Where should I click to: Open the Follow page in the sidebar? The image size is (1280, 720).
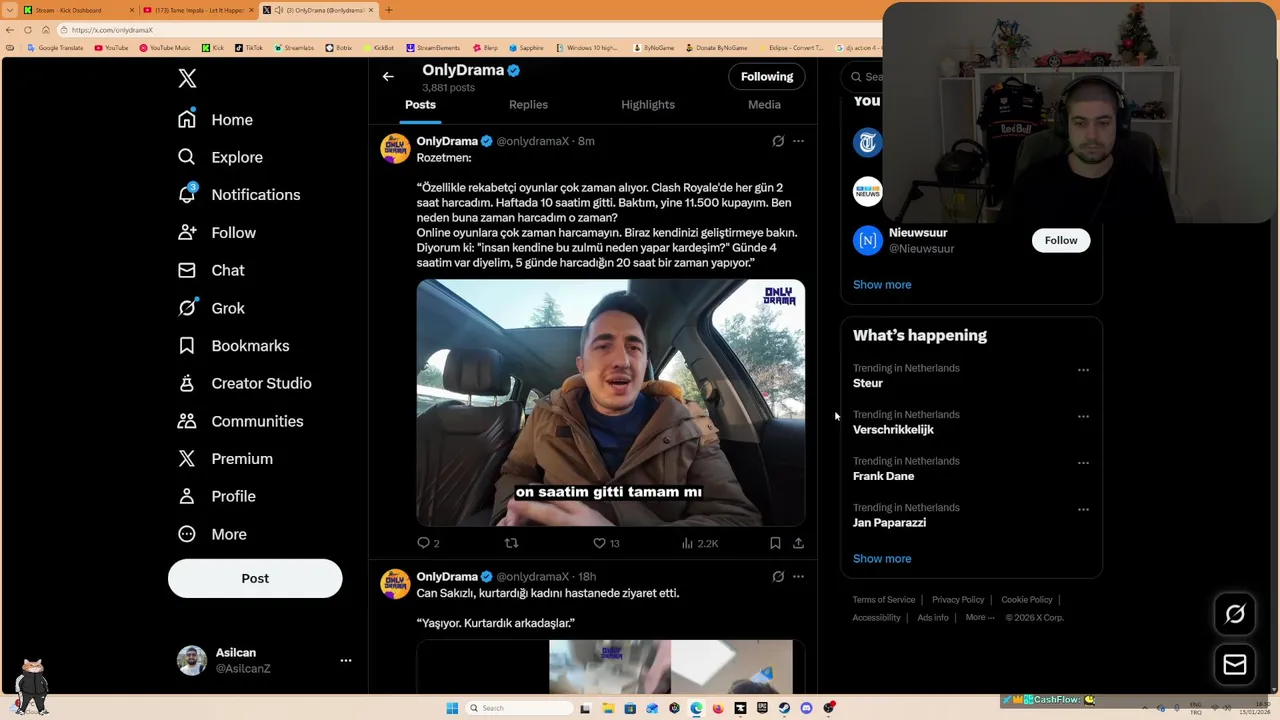[x=217, y=233]
